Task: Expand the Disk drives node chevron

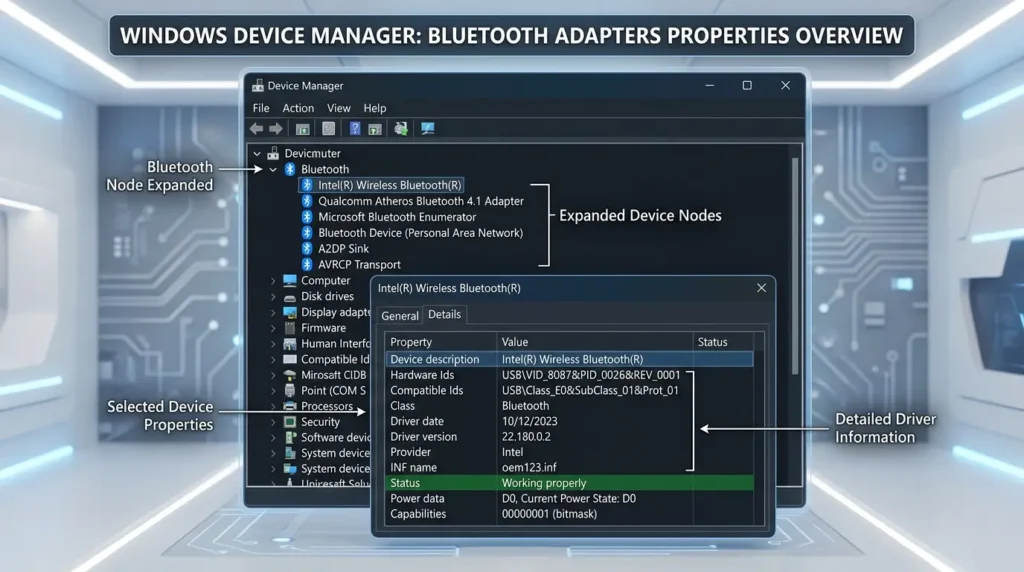Action: 273,296
